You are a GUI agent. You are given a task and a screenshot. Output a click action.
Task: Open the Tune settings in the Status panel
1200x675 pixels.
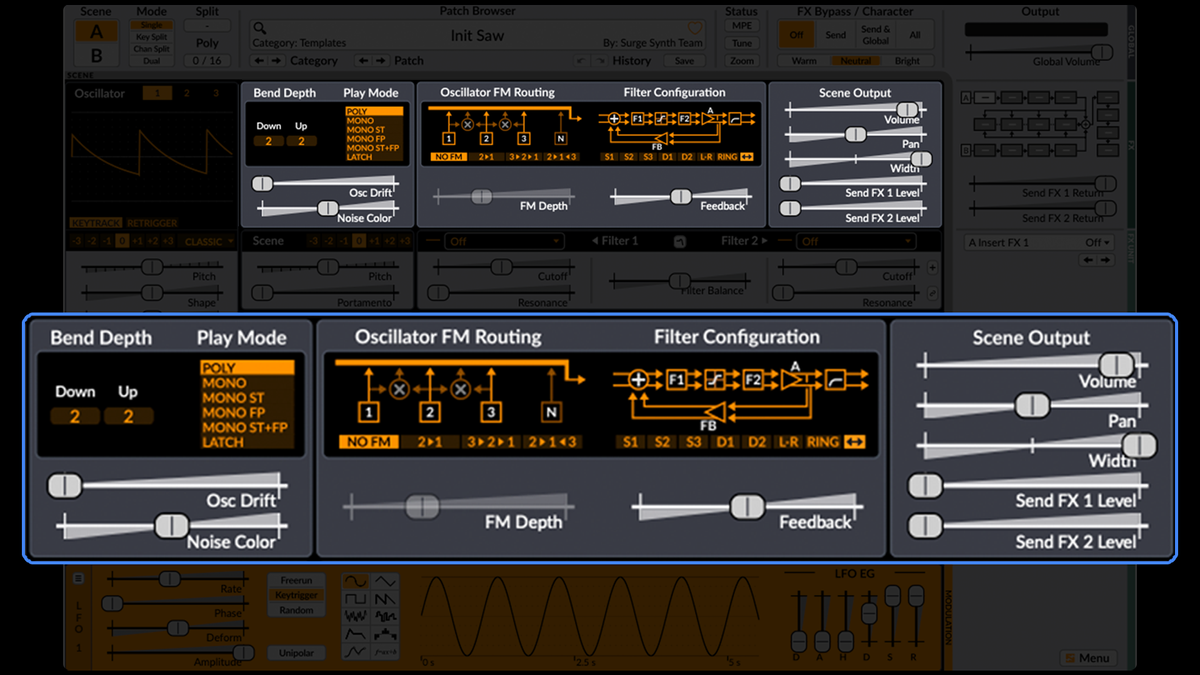[744, 43]
